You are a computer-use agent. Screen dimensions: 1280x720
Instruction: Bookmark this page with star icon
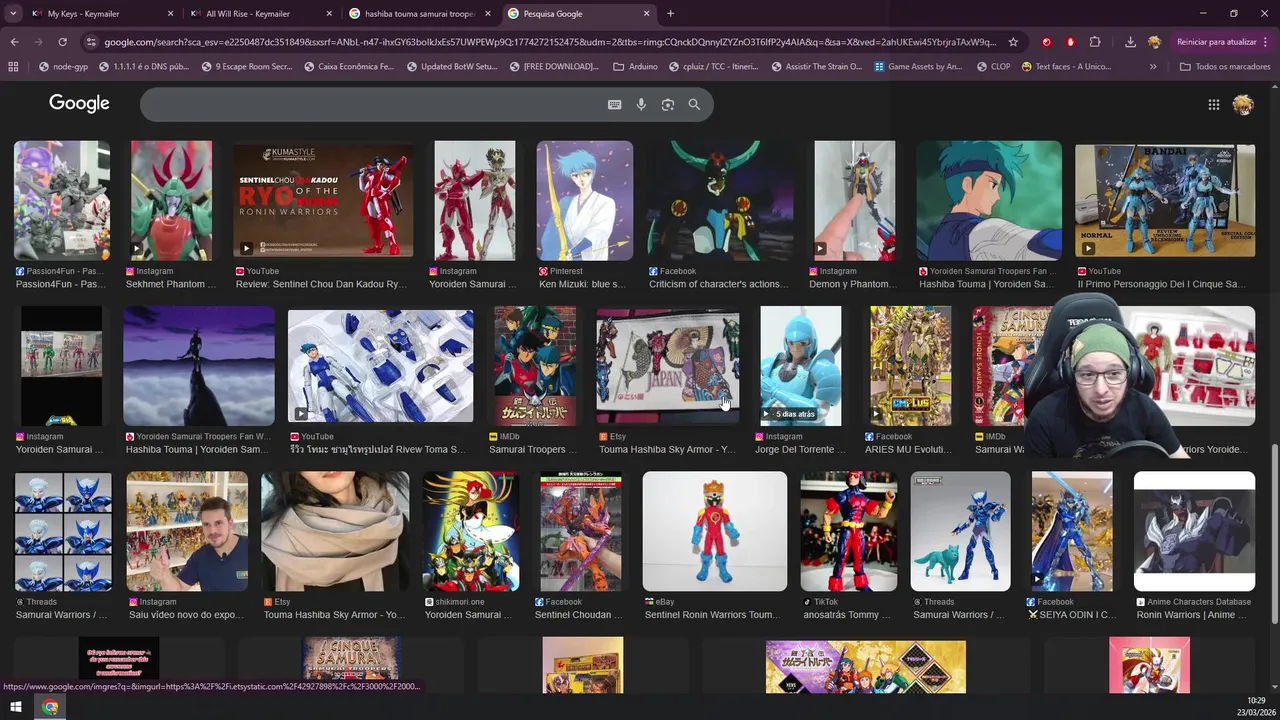(x=1013, y=42)
